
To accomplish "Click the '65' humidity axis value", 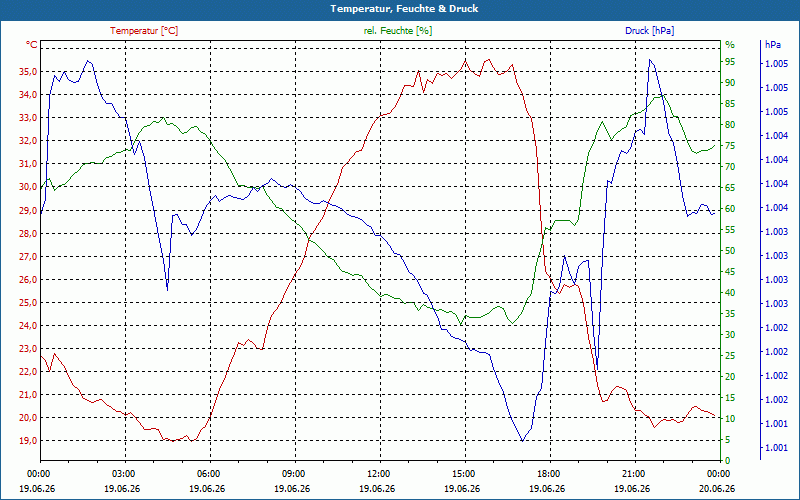I will coord(730,188).
